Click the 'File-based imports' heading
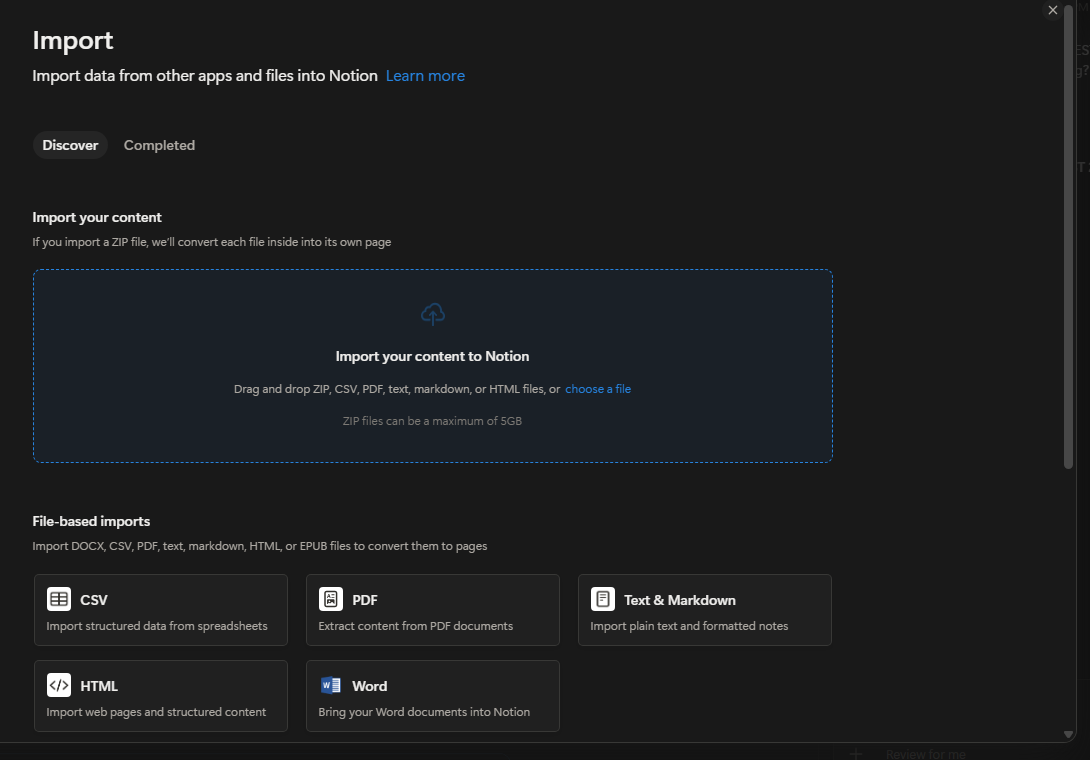1090x760 pixels. [x=91, y=522]
